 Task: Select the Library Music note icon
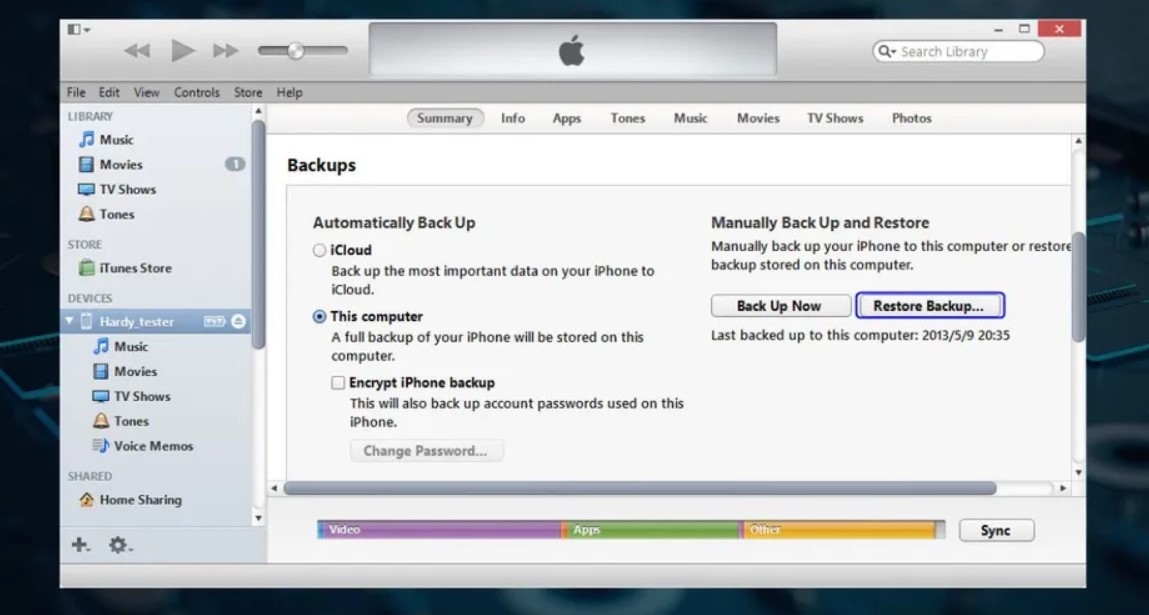click(86, 139)
